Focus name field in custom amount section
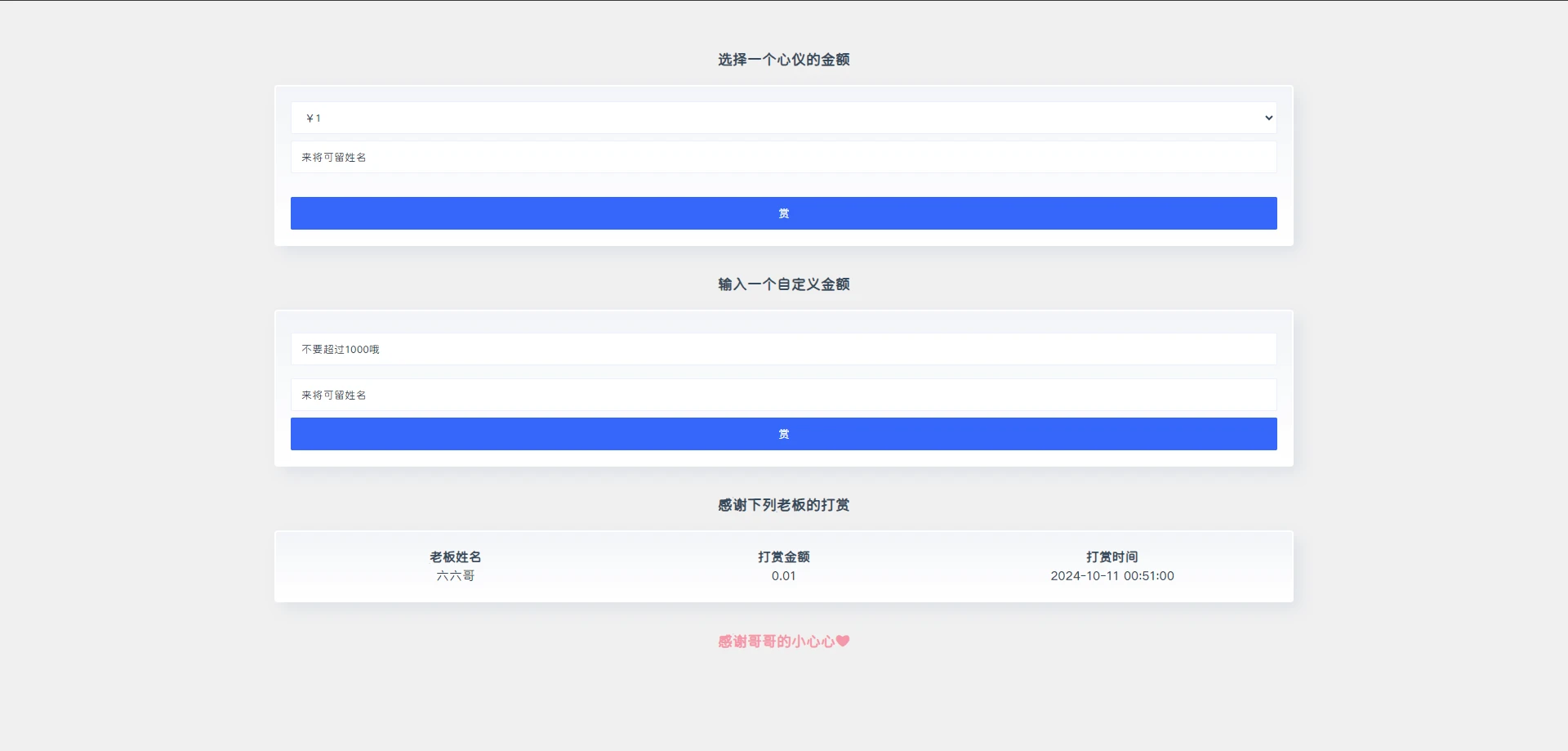 click(x=782, y=395)
